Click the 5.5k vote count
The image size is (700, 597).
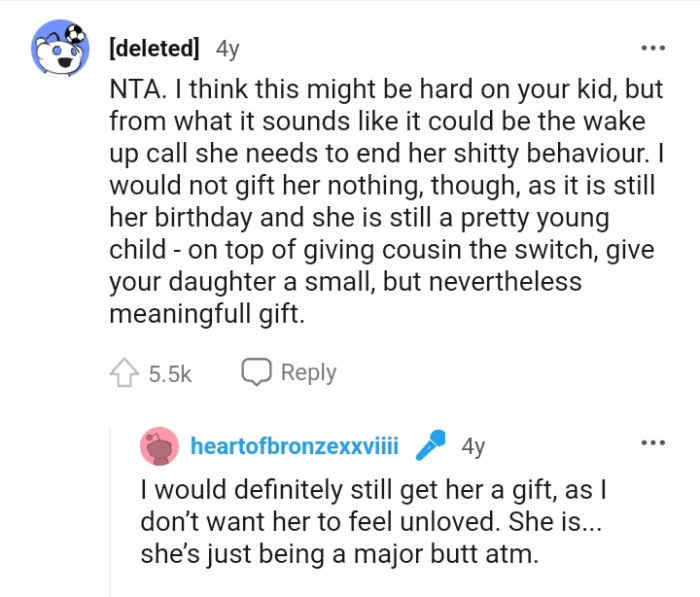pyautogui.click(x=169, y=373)
